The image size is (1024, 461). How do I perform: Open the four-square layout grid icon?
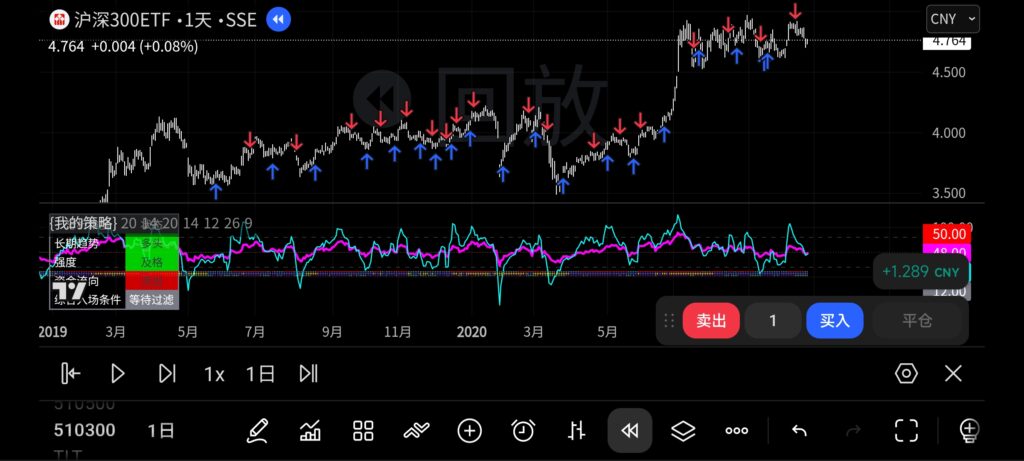(363, 431)
